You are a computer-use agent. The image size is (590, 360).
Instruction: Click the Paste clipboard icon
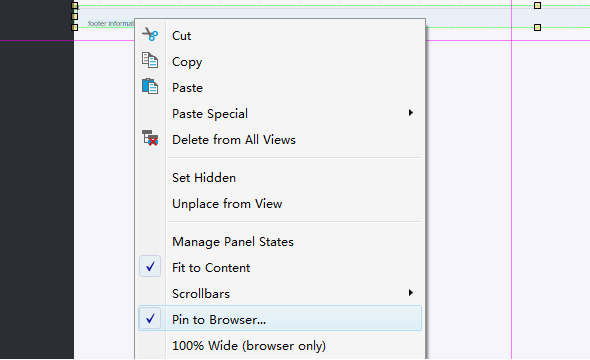[x=150, y=86]
